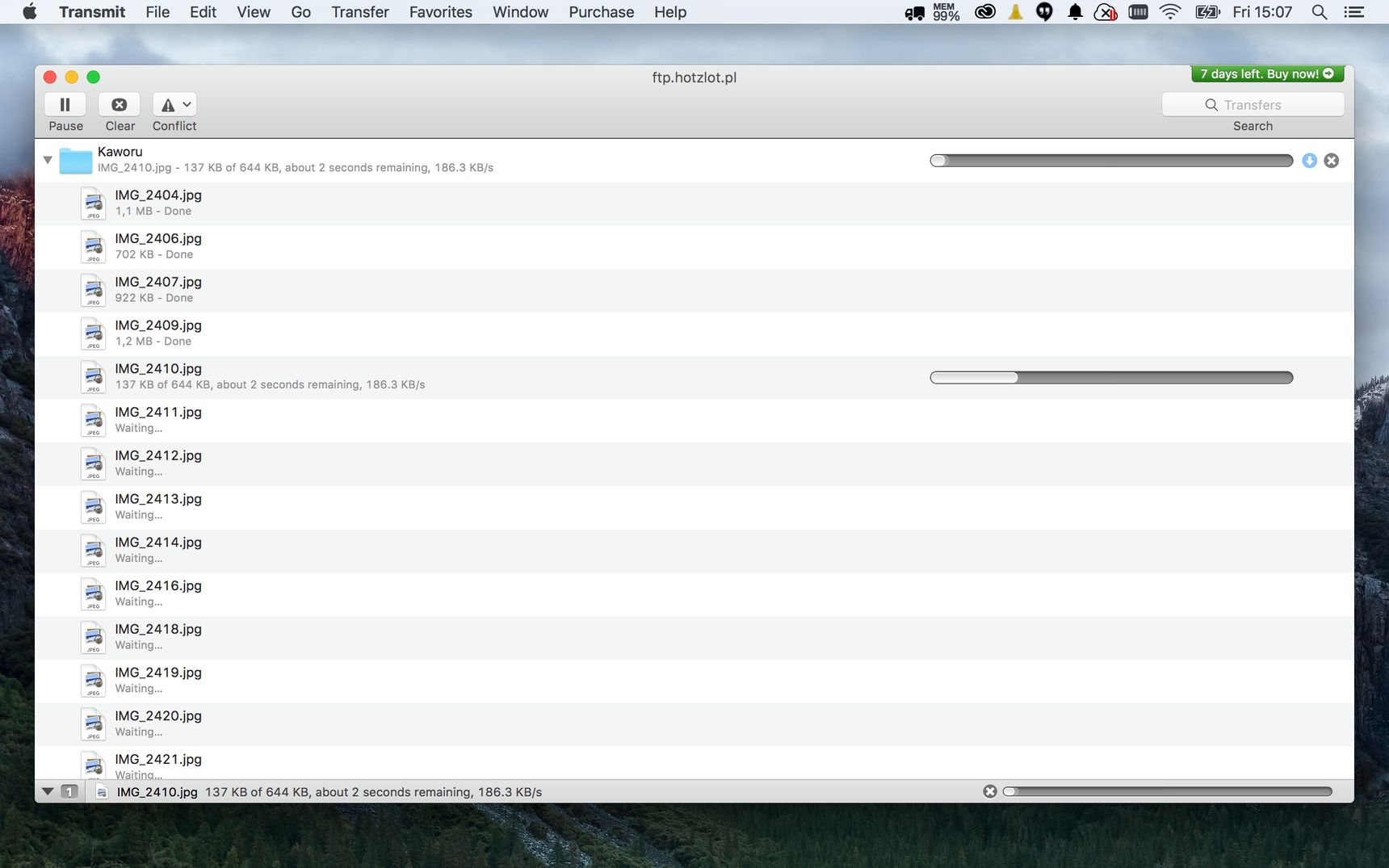Viewport: 1389px width, 868px height.
Task: Select the IMG_2404.jpg file icon
Action: coord(94,203)
